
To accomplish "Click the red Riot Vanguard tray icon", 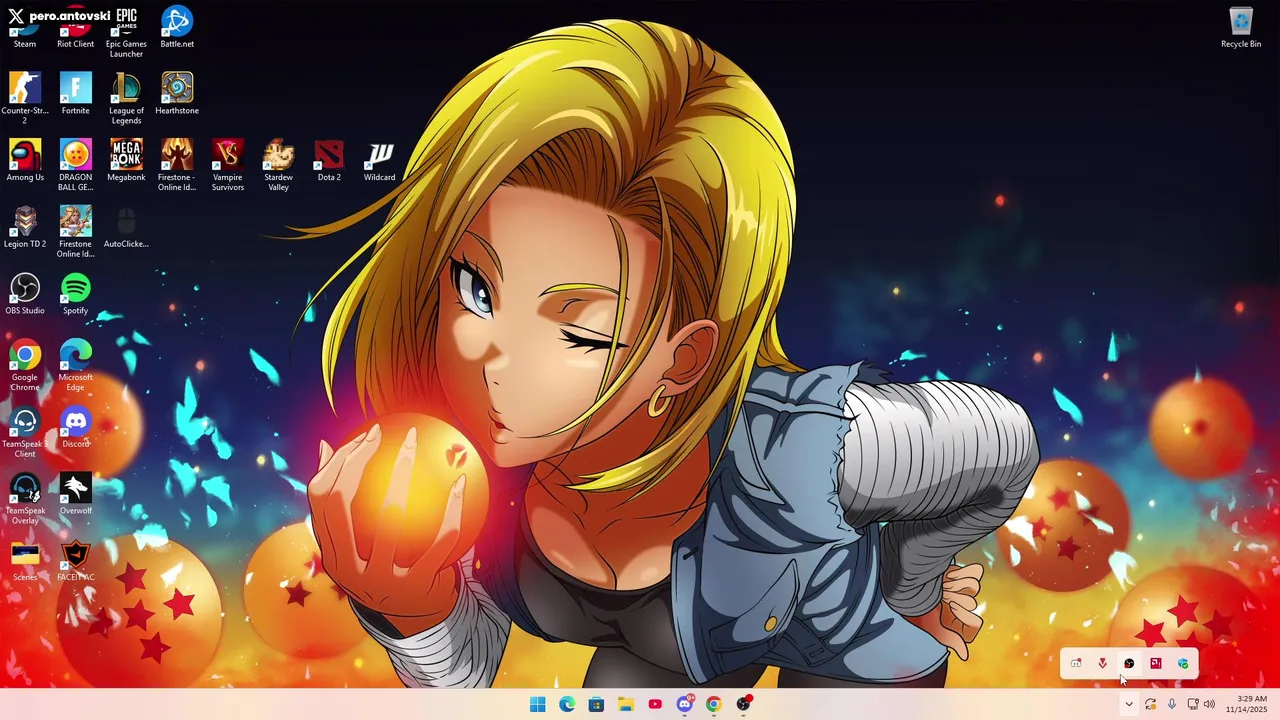I will (1102, 663).
